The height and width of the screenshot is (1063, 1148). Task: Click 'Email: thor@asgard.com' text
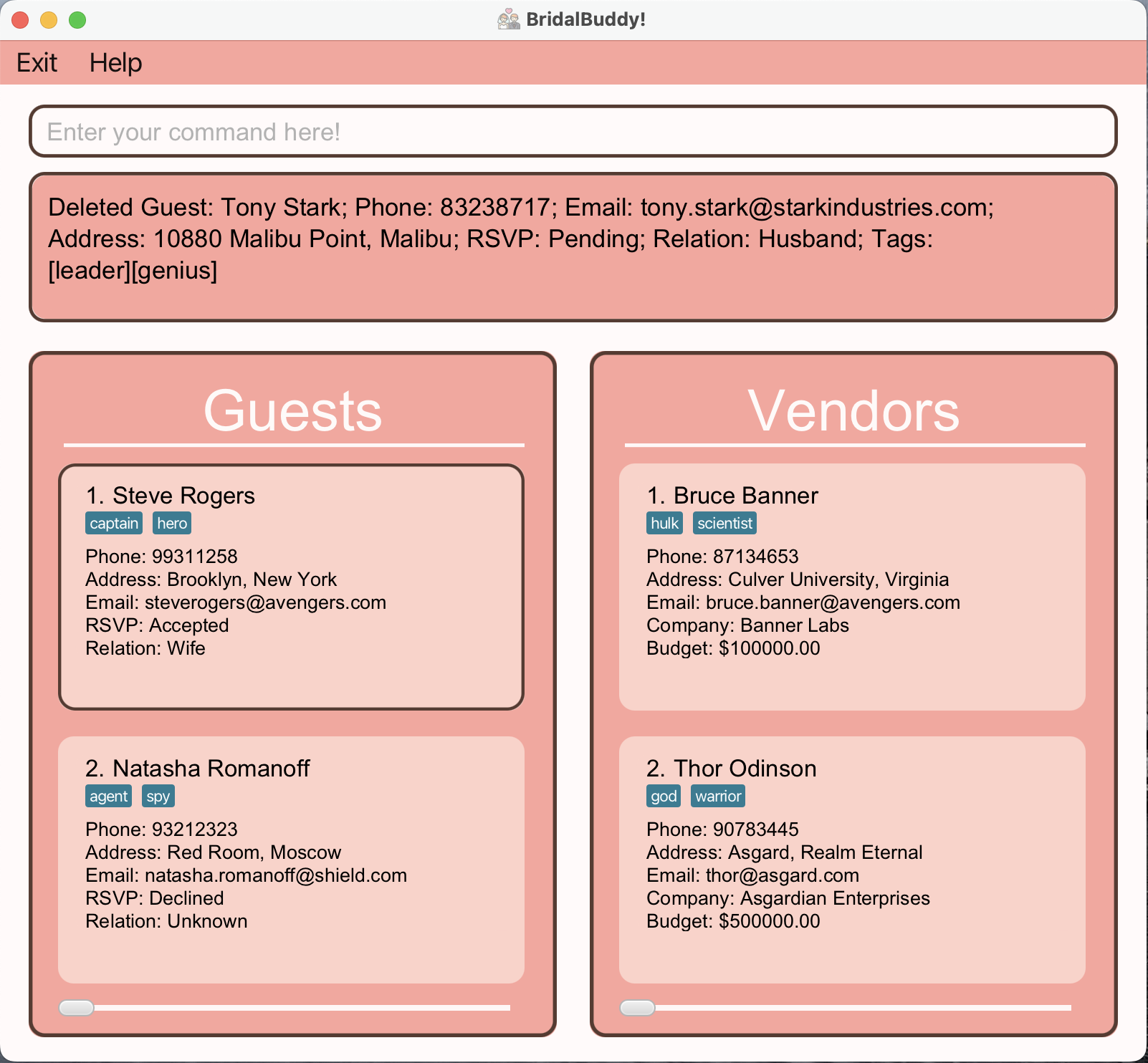pyautogui.click(x=752, y=875)
